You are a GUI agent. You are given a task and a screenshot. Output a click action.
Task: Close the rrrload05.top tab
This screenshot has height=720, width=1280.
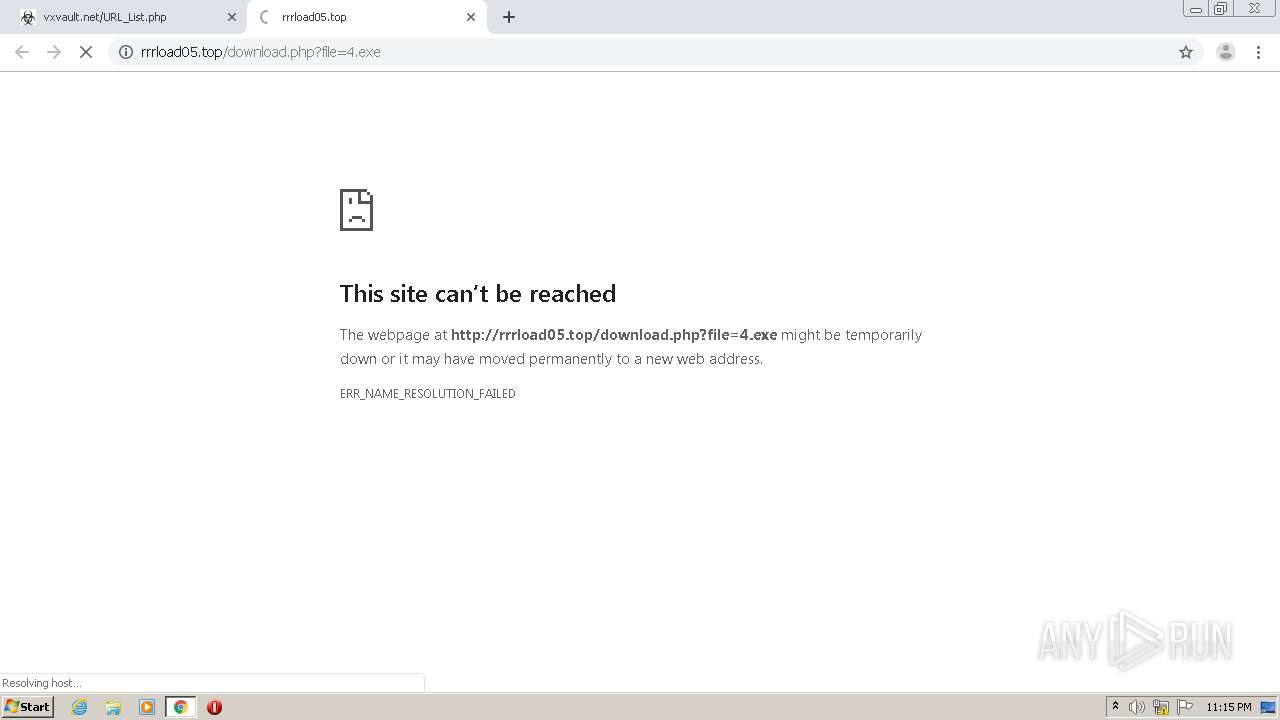point(471,17)
